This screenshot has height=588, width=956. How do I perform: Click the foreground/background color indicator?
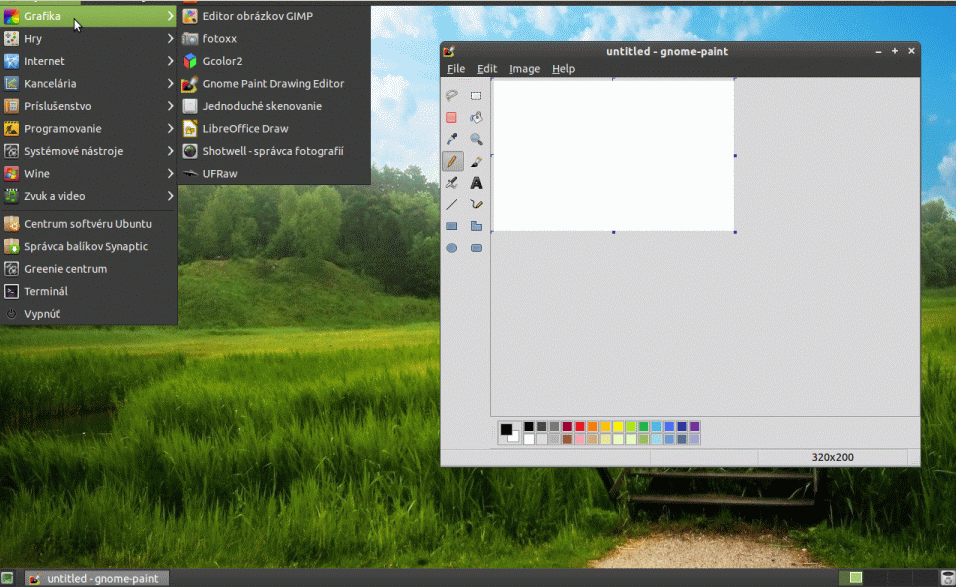point(510,432)
